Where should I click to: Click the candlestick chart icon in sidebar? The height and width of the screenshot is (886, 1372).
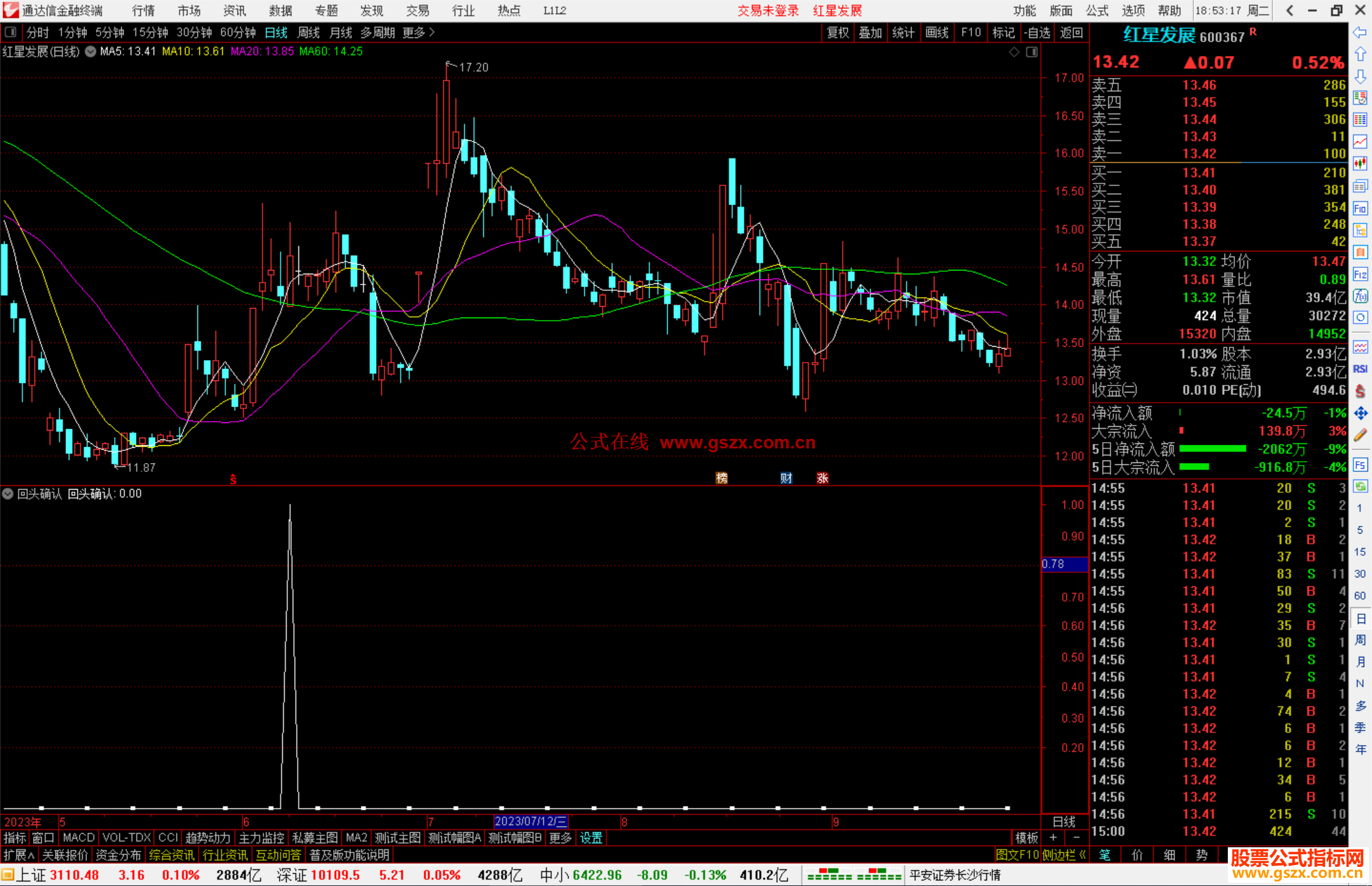click(1360, 164)
